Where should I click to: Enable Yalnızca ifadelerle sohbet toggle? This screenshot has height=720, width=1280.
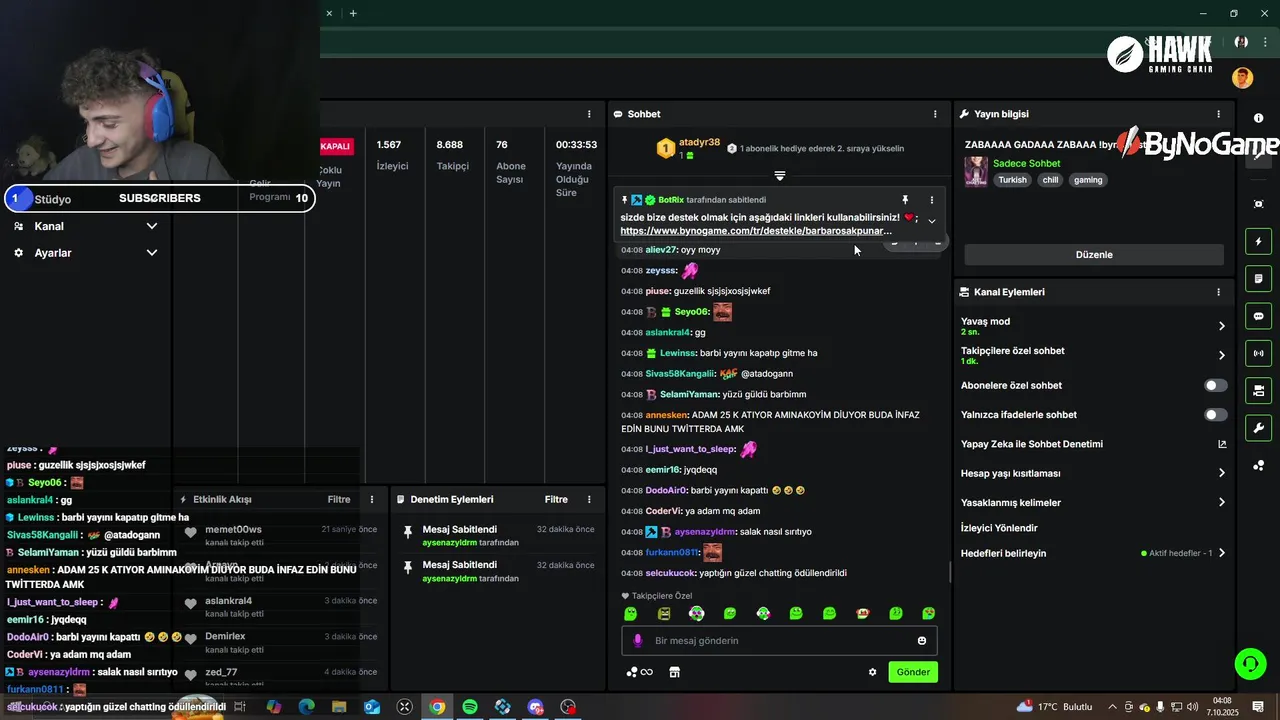(1215, 414)
